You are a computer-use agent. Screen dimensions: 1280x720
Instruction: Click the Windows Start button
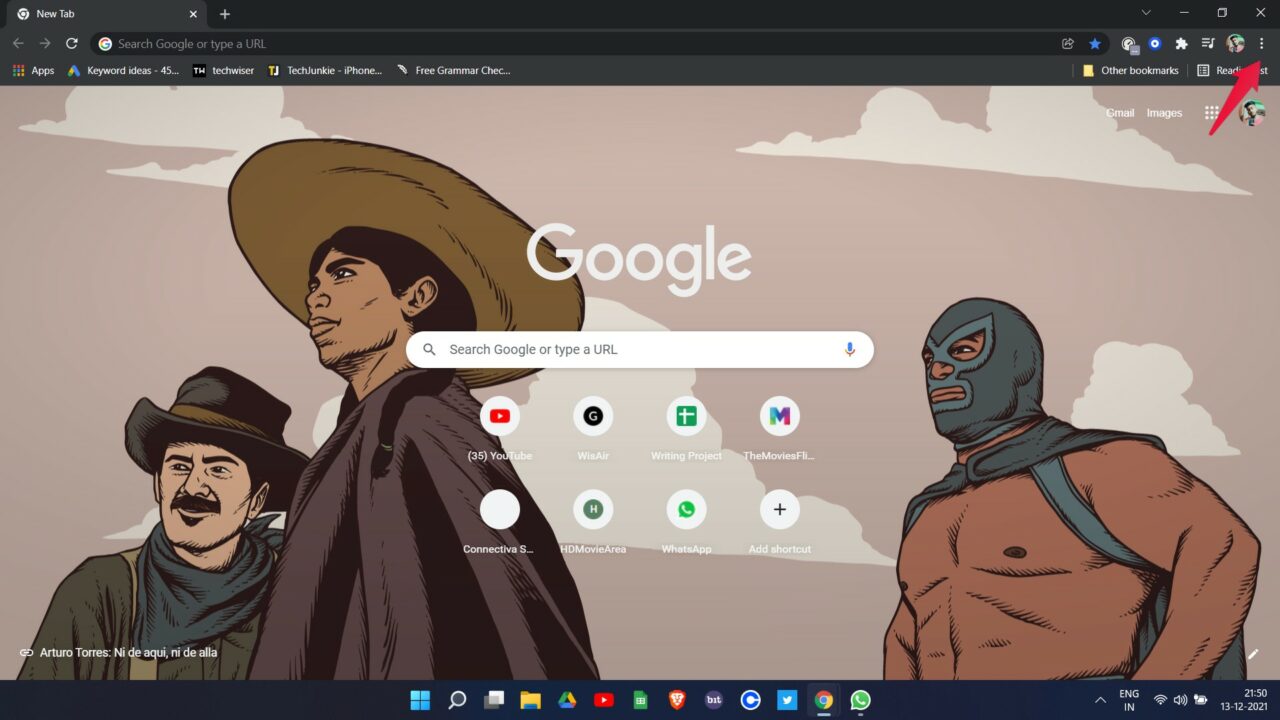coord(420,700)
